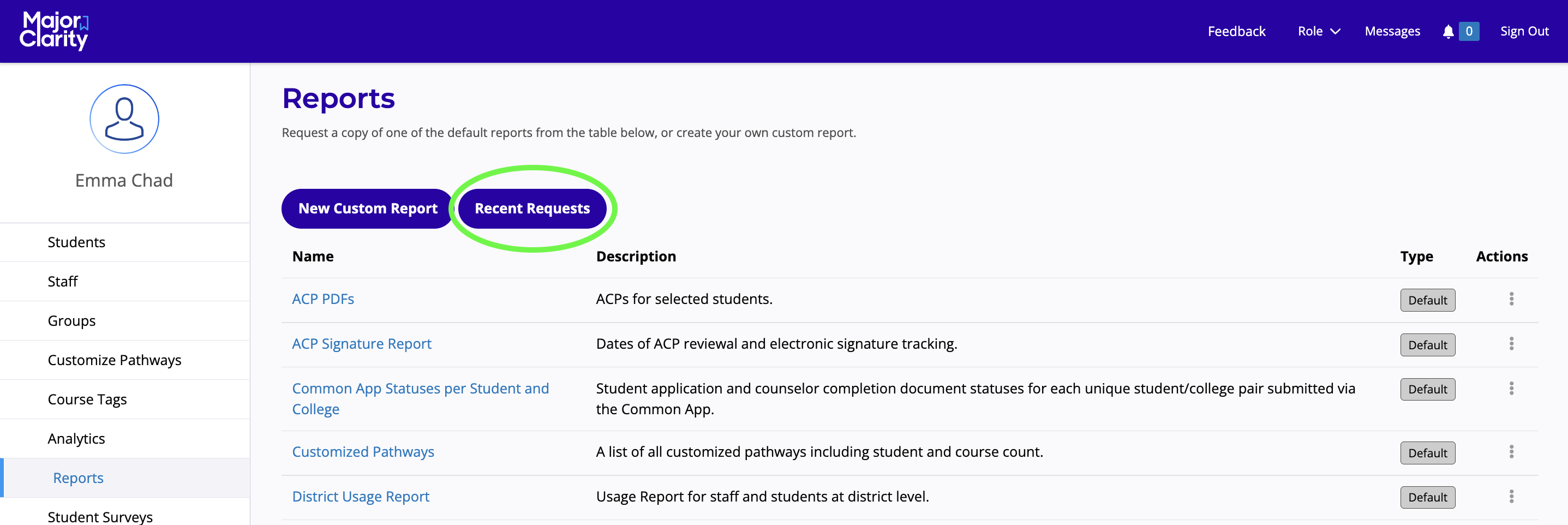Open three-dot menu for ACP Signature Report

tap(1511, 344)
